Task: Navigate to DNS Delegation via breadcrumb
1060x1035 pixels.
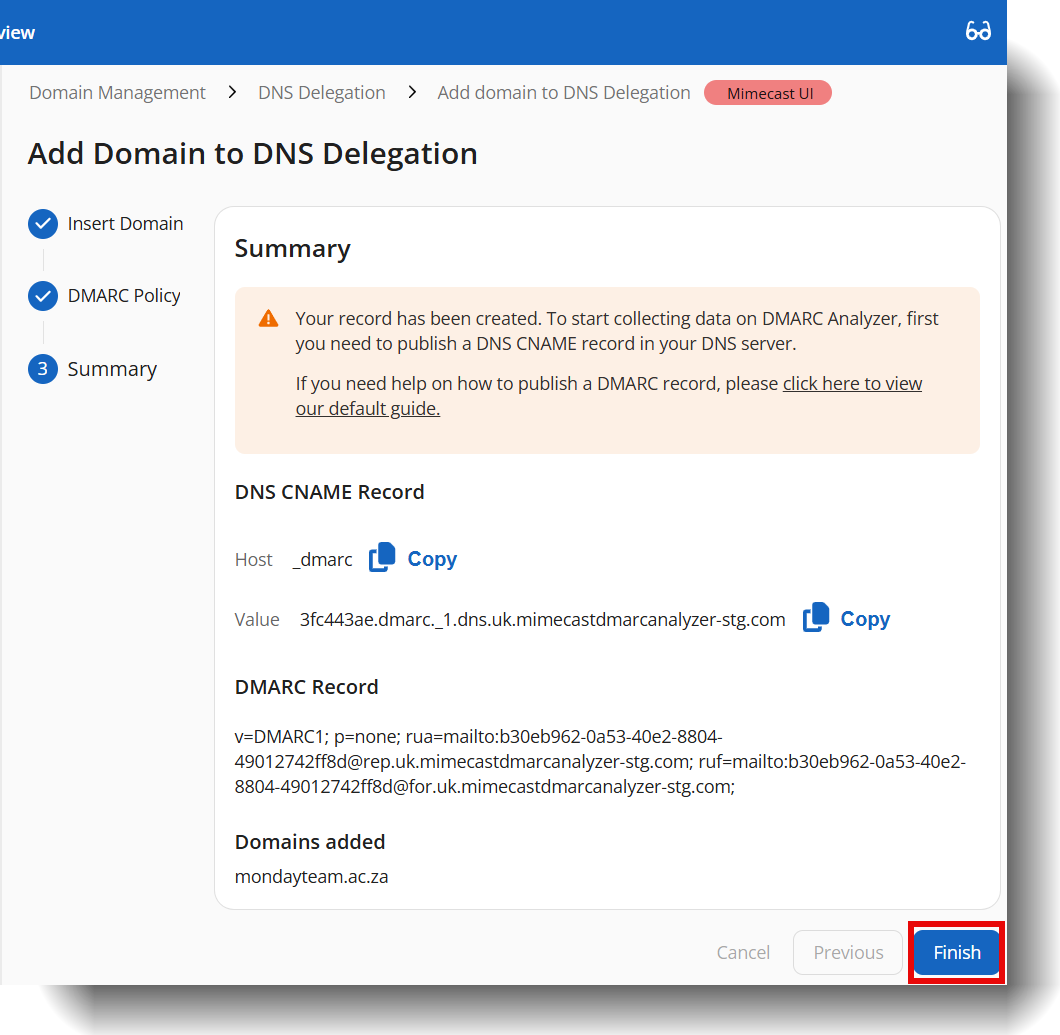Action: [x=321, y=92]
